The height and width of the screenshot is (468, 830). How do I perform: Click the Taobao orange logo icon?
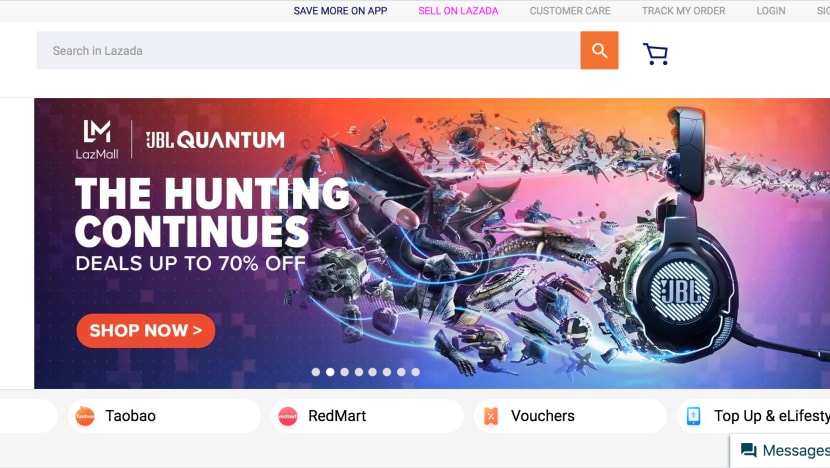tap(85, 416)
